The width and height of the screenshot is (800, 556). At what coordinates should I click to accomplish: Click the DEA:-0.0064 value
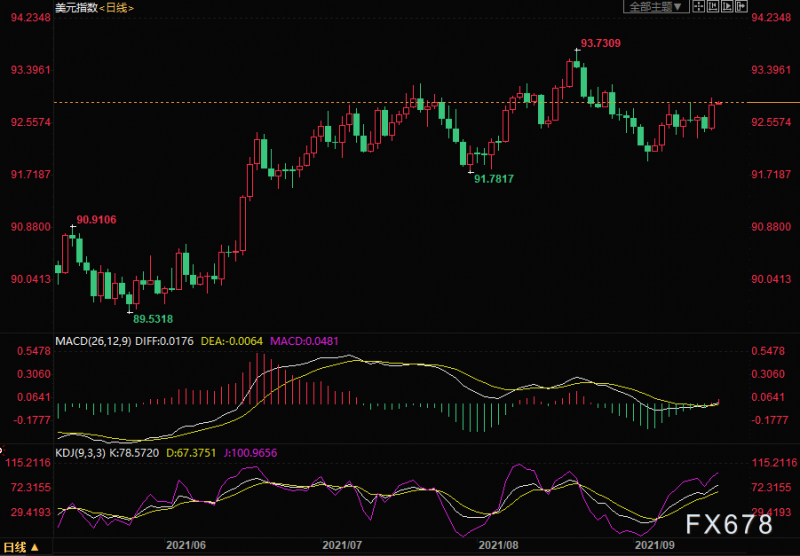click(x=232, y=341)
